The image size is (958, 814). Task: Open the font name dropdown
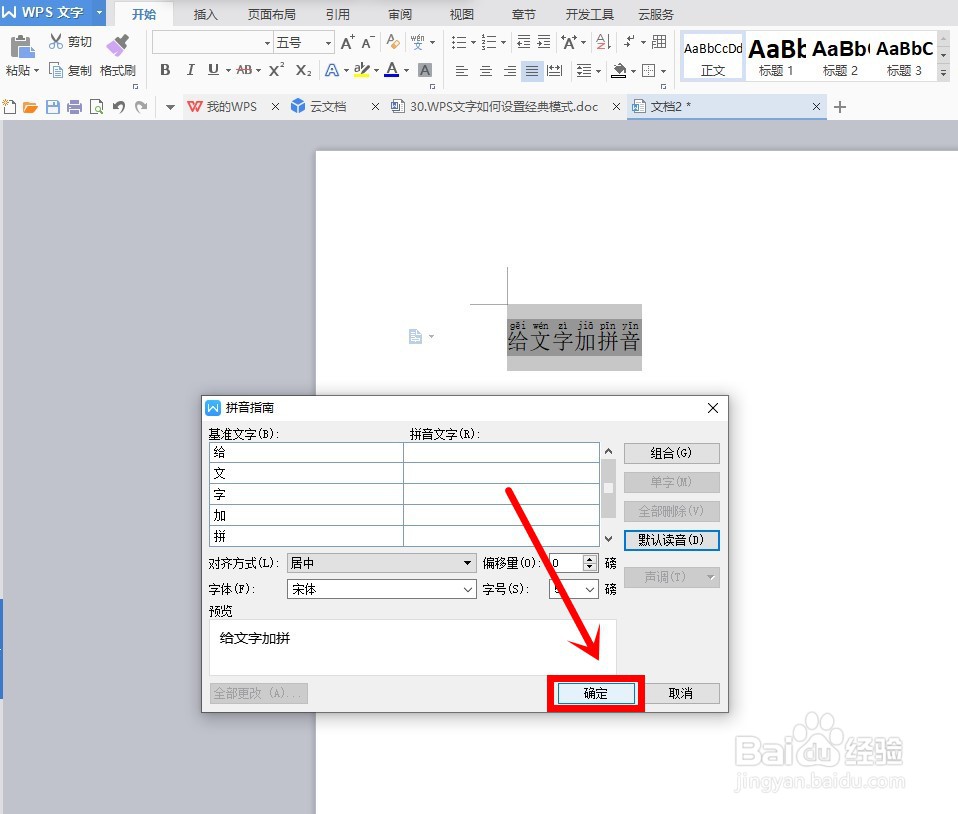click(x=267, y=43)
